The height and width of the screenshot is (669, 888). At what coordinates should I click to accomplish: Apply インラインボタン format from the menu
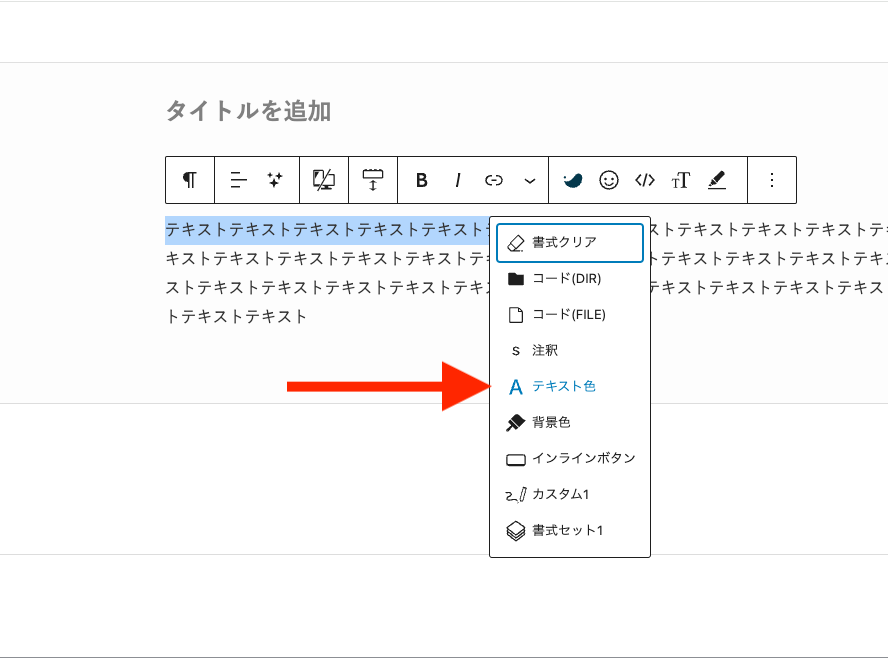click(x=582, y=458)
